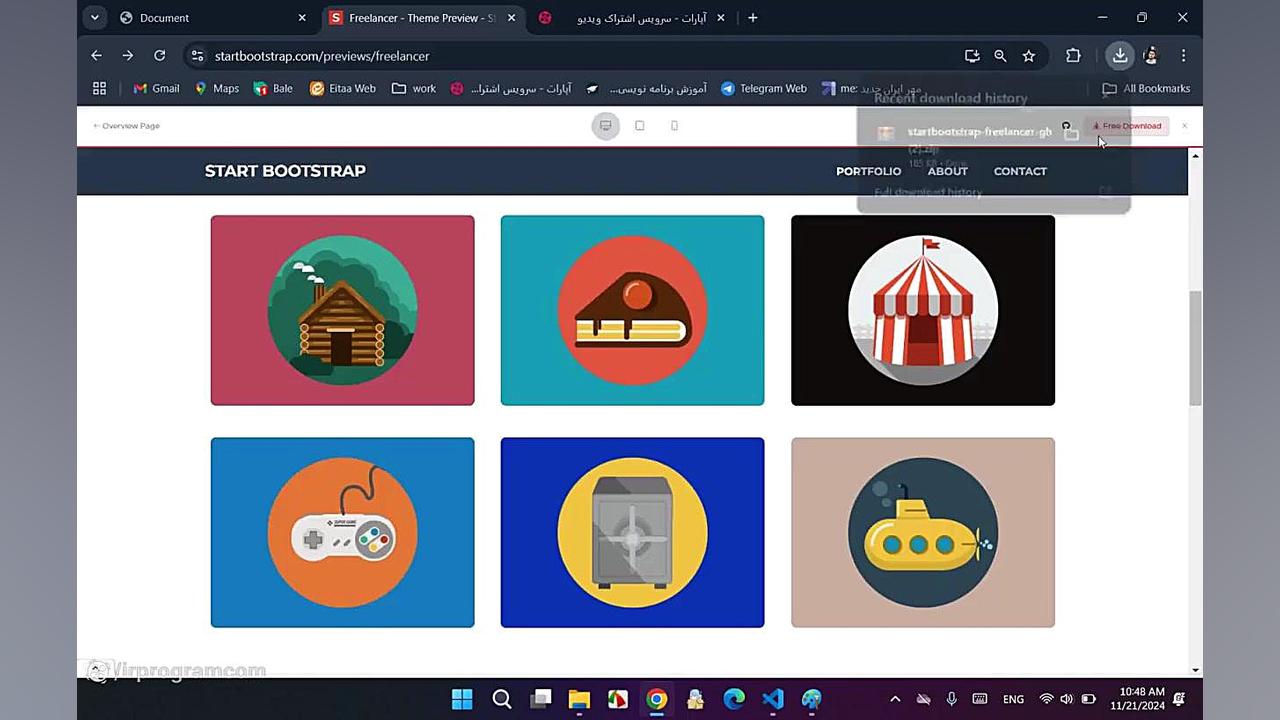Click the START BOOTSTRAP brand link
The width and height of the screenshot is (1280, 720).
coord(285,171)
